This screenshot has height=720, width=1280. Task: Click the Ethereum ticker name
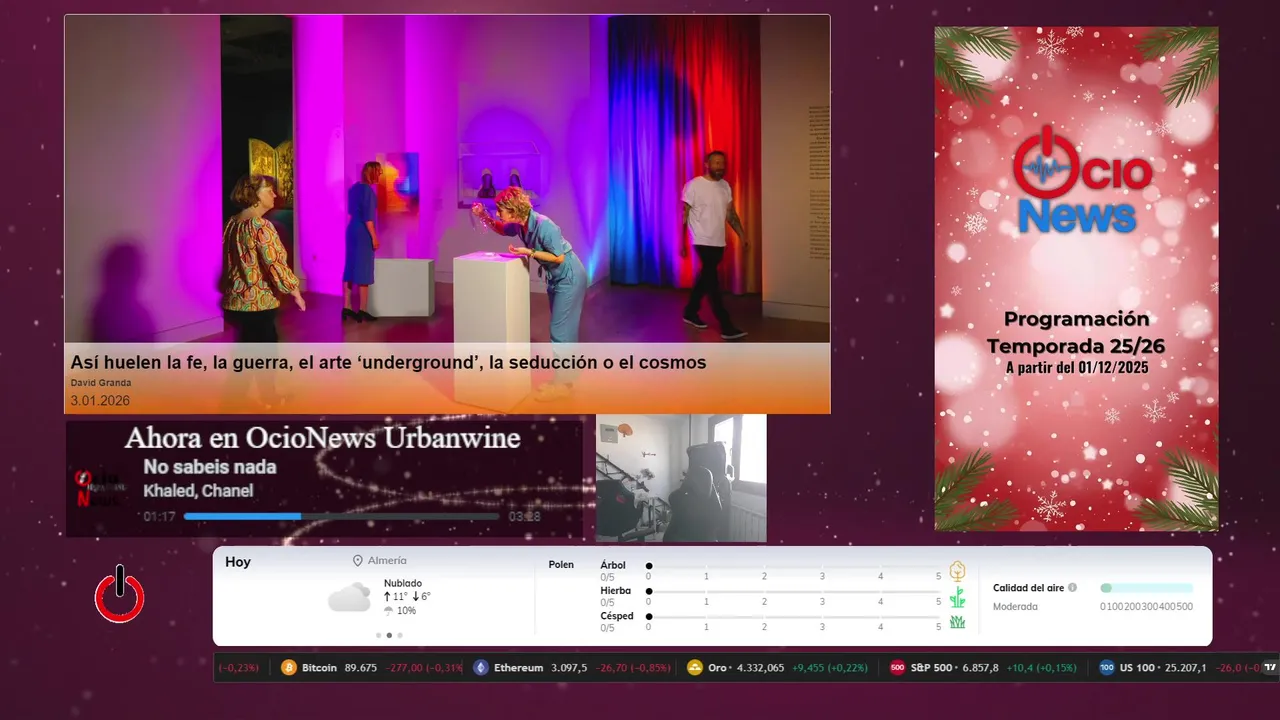[x=518, y=668]
